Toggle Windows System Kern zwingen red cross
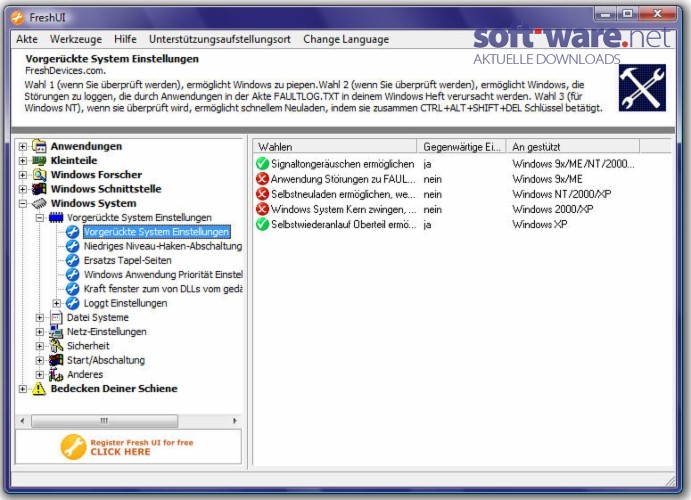The height and width of the screenshot is (500, 691). click(x=262, y=209)
